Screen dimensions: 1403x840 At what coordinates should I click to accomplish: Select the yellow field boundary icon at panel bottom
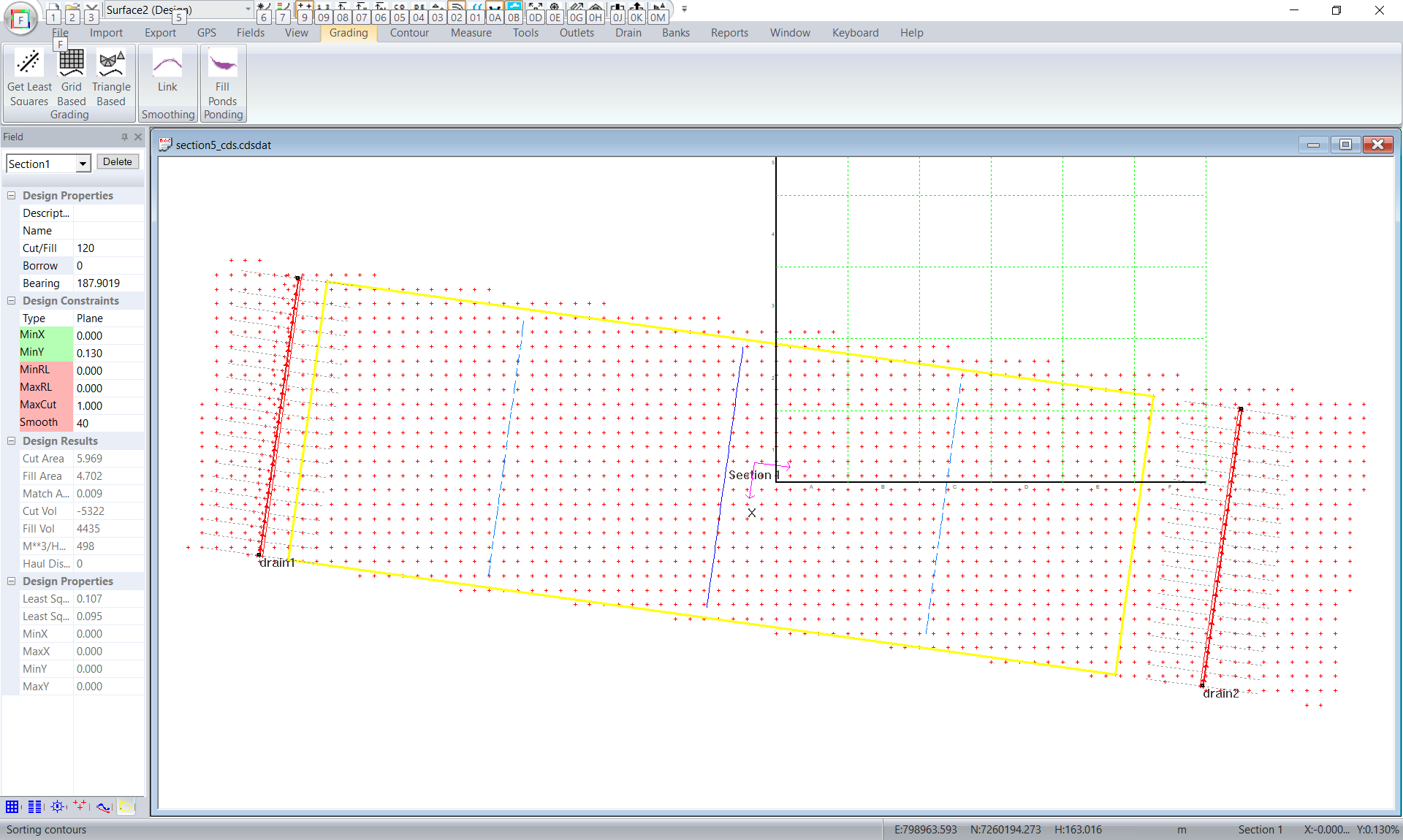[x=126, y=806]
